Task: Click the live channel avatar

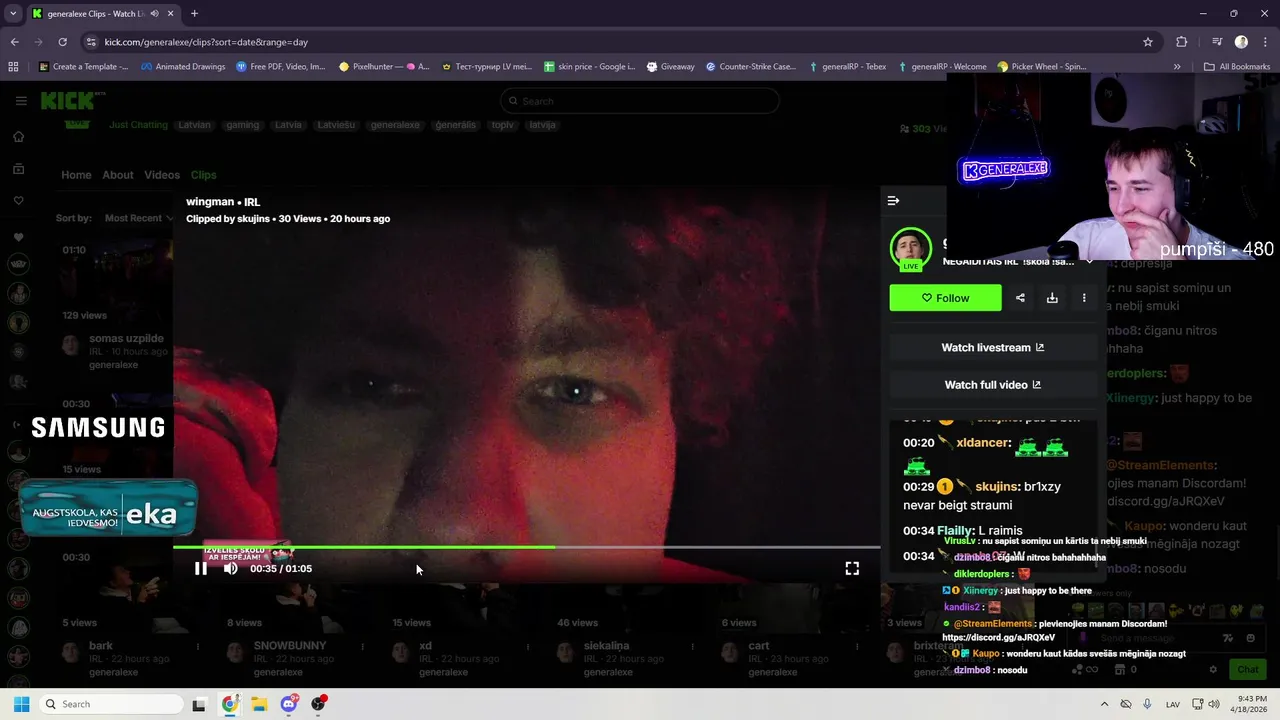Action: (910, 248)
